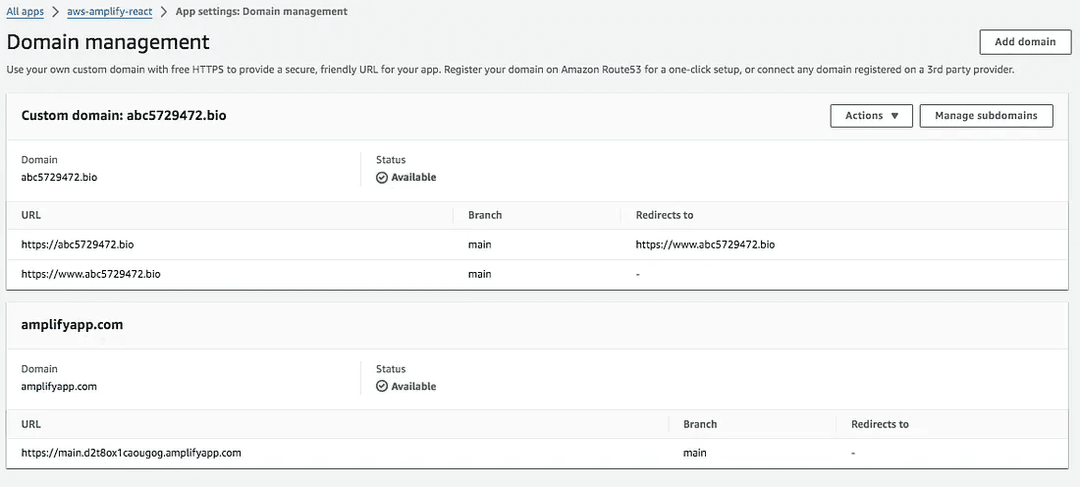Open the Actions dropdown for custom domain

(x=871, y=116)
